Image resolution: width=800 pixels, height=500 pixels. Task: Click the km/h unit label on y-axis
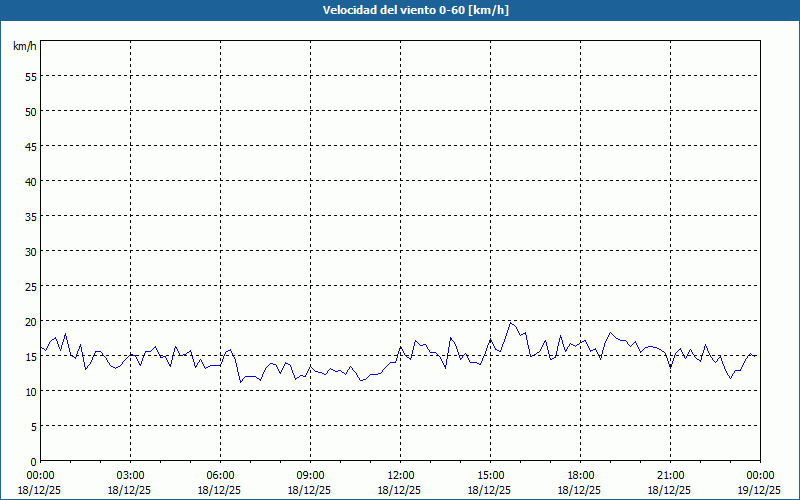(x=25, y=46)
